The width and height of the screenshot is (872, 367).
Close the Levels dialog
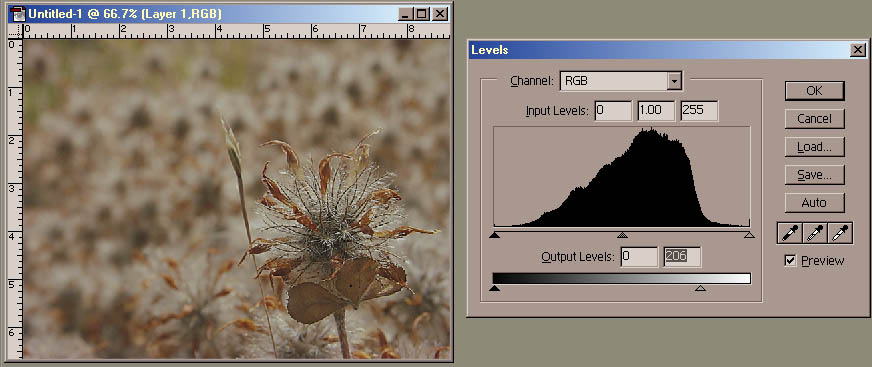click(858, 50)
